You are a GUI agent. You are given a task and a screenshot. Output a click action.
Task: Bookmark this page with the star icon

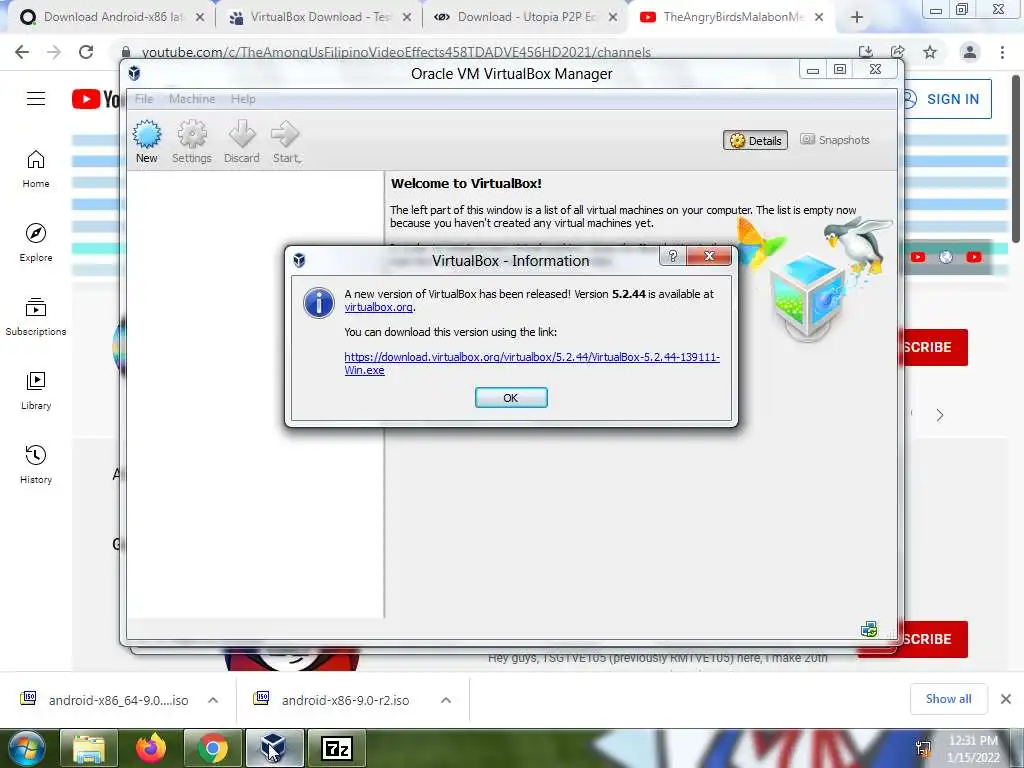[930, 52]
